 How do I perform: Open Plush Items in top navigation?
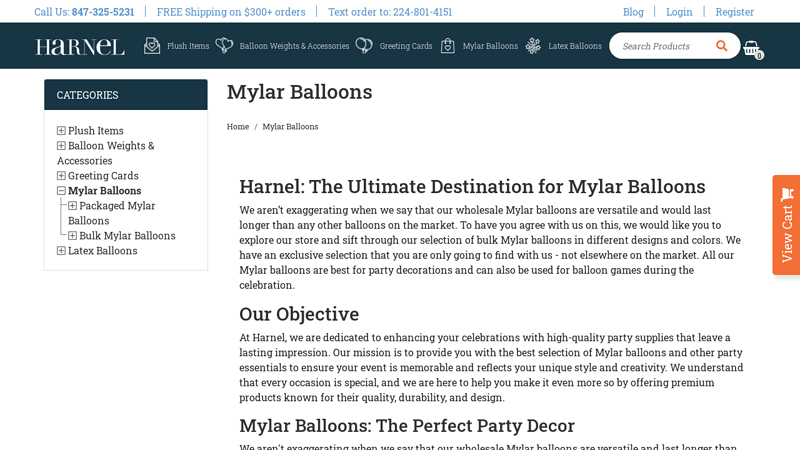188,46
